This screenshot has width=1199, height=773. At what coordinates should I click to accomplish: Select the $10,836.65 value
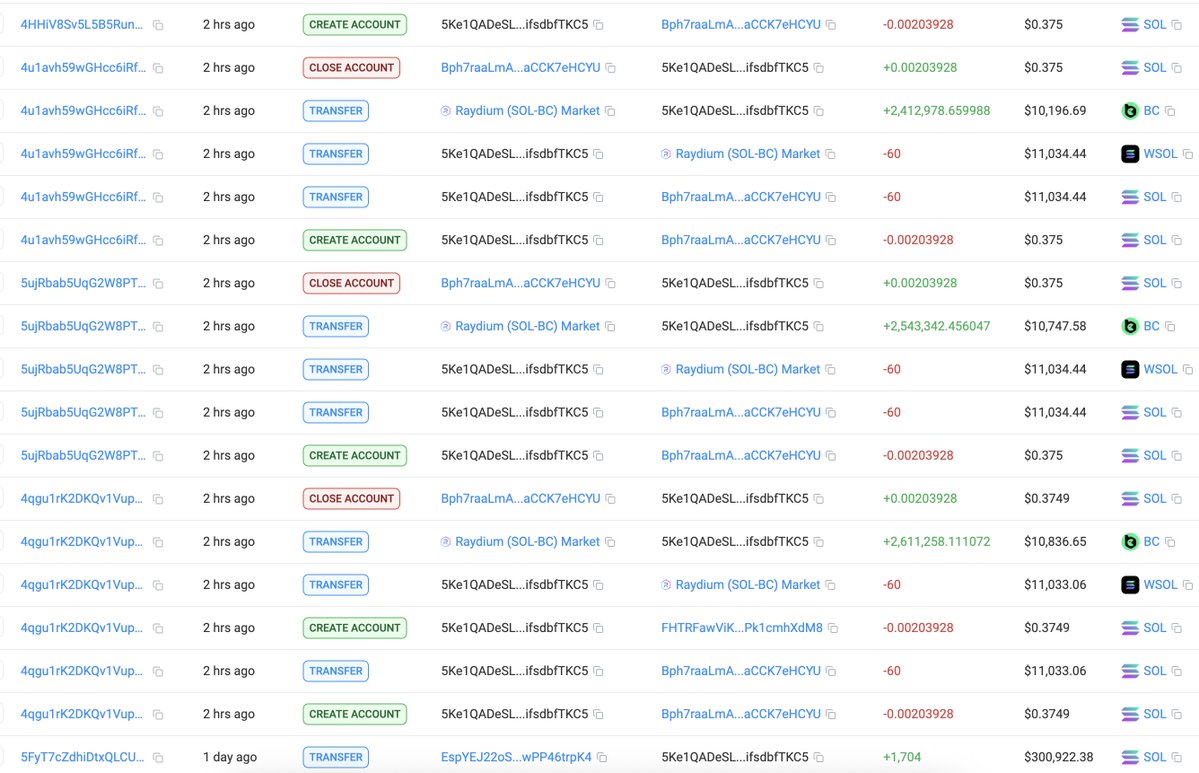1055,541
